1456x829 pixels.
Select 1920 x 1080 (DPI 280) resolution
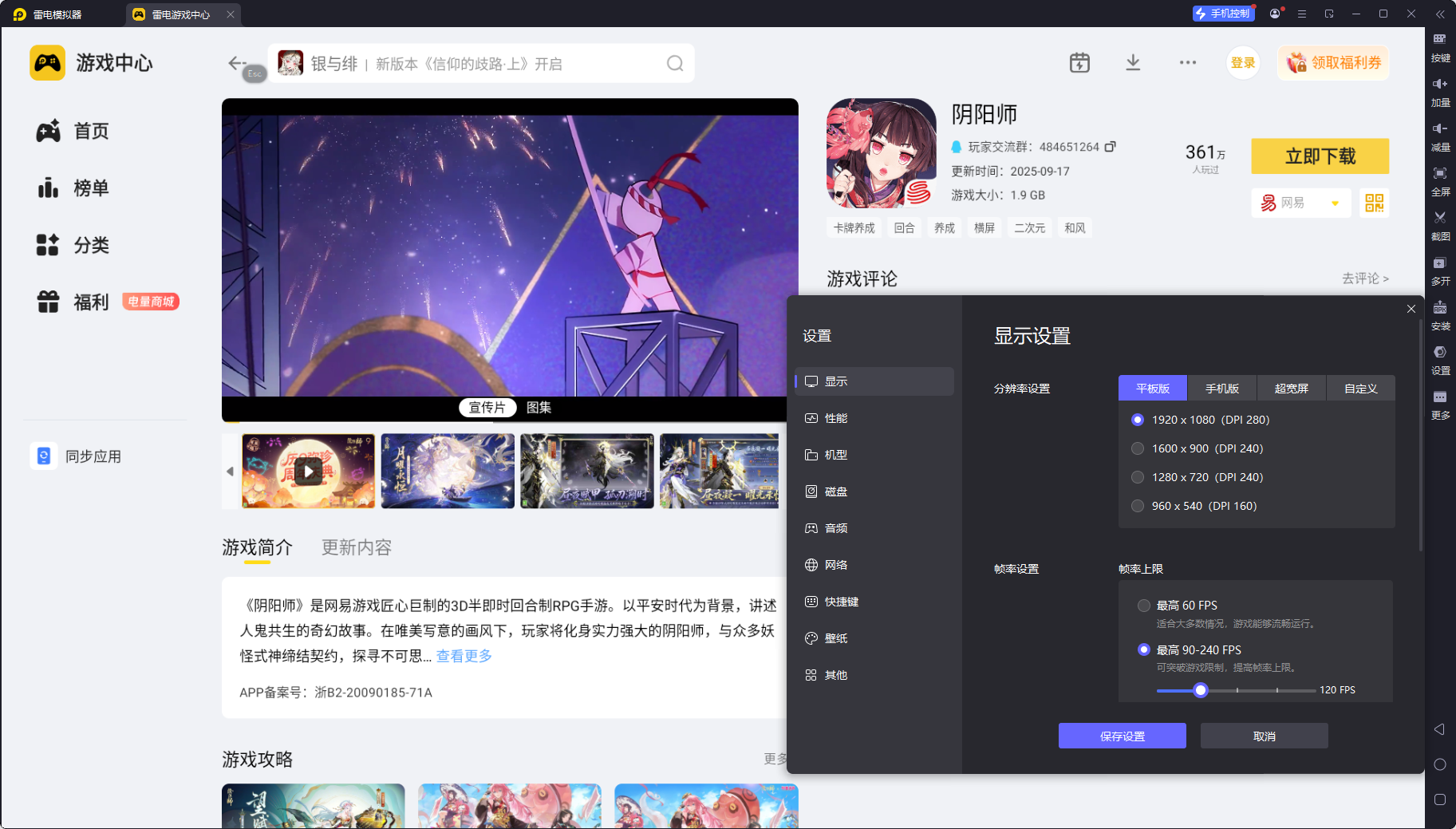[1138, 420]
